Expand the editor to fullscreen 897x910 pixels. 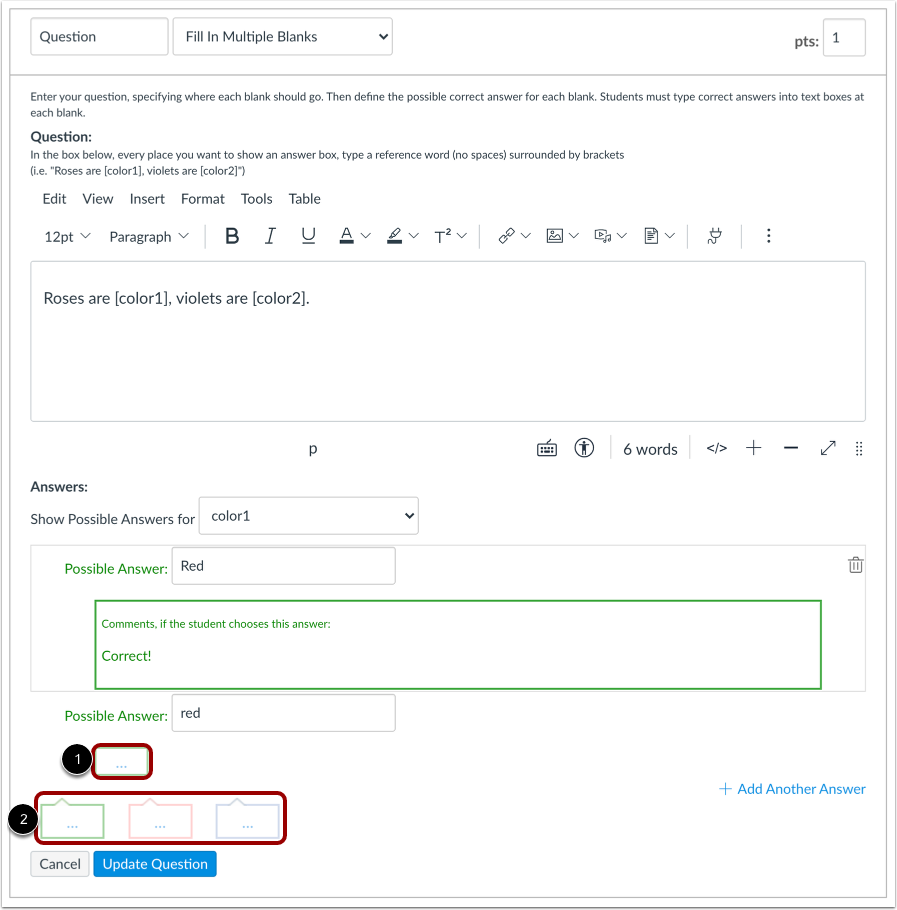click(x=828, y=449)
